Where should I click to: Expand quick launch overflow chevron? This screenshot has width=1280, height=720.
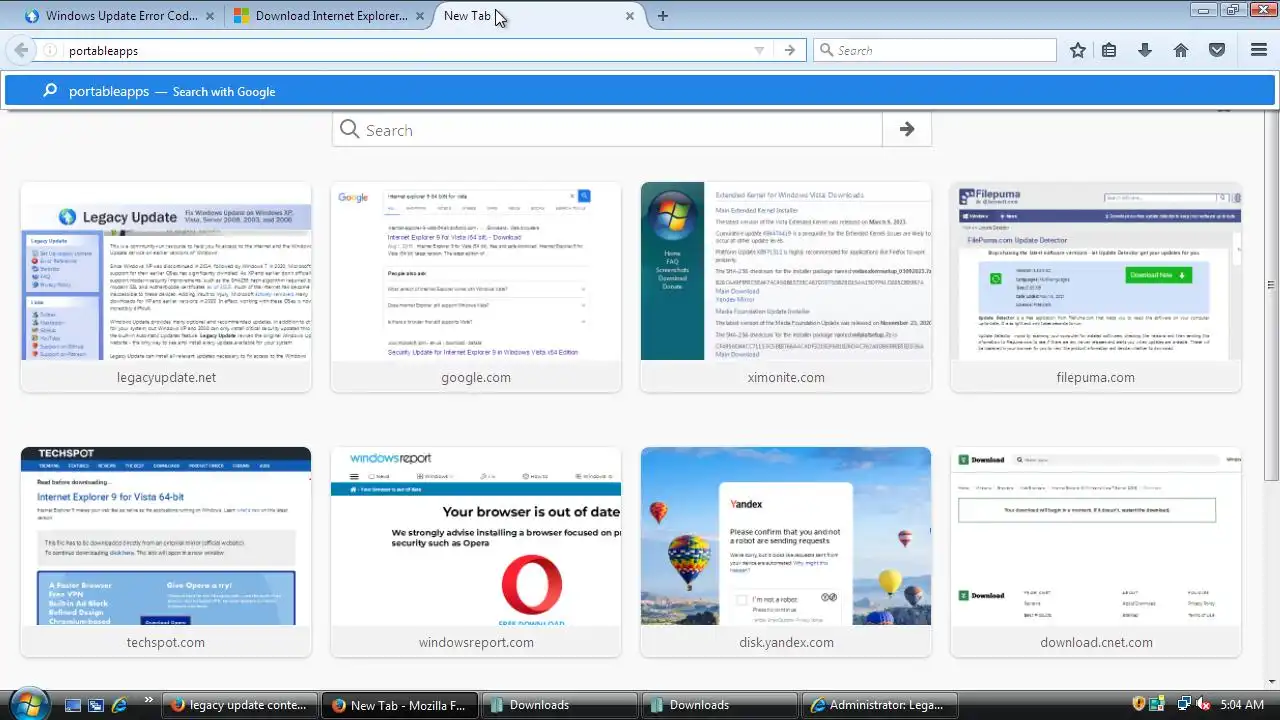[149, 700]
